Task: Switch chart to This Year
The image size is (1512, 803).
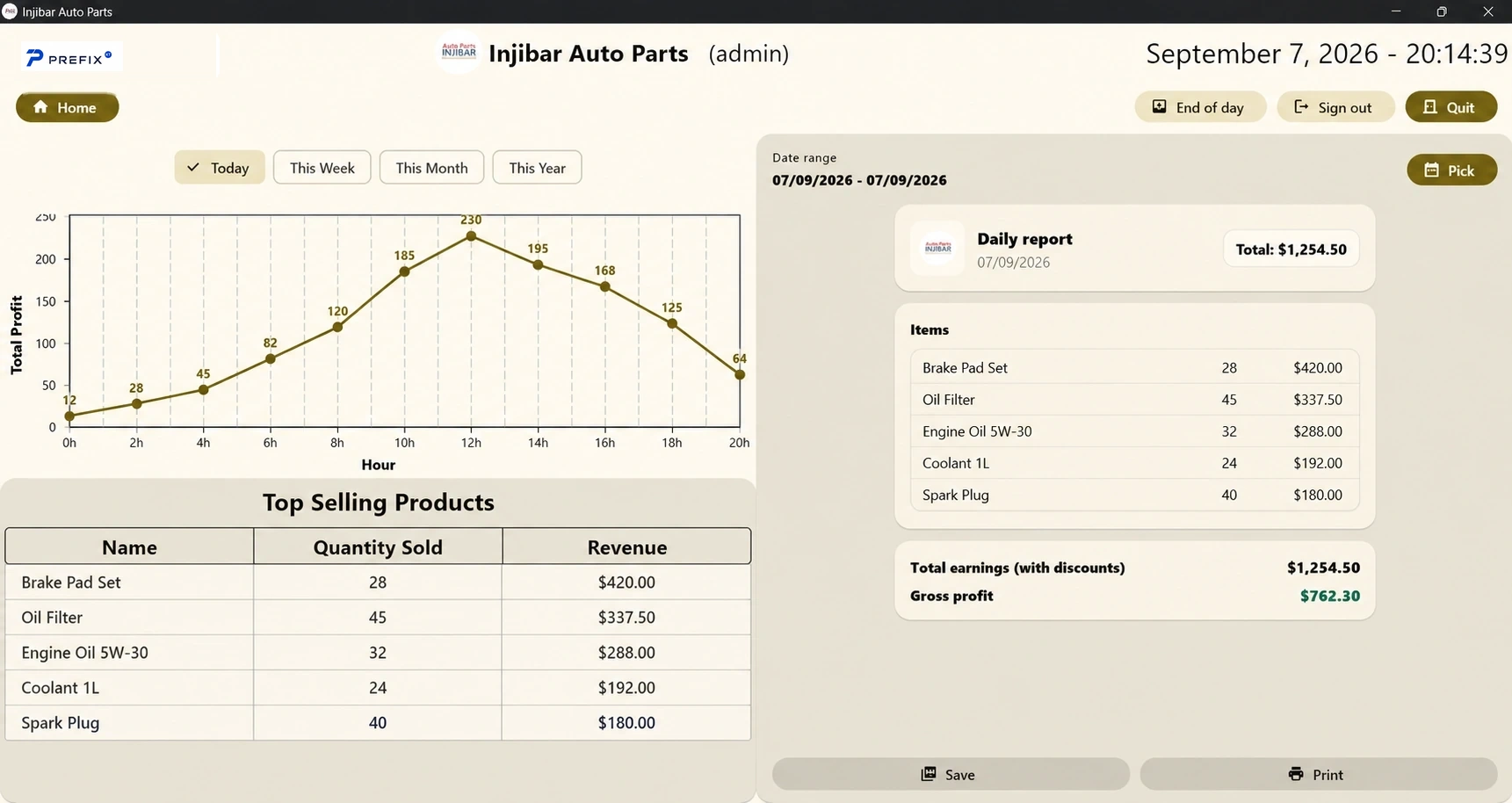Action: point(537,168)
